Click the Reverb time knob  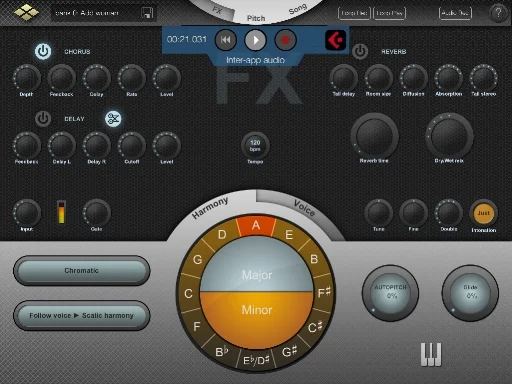(x=374, y=136)
